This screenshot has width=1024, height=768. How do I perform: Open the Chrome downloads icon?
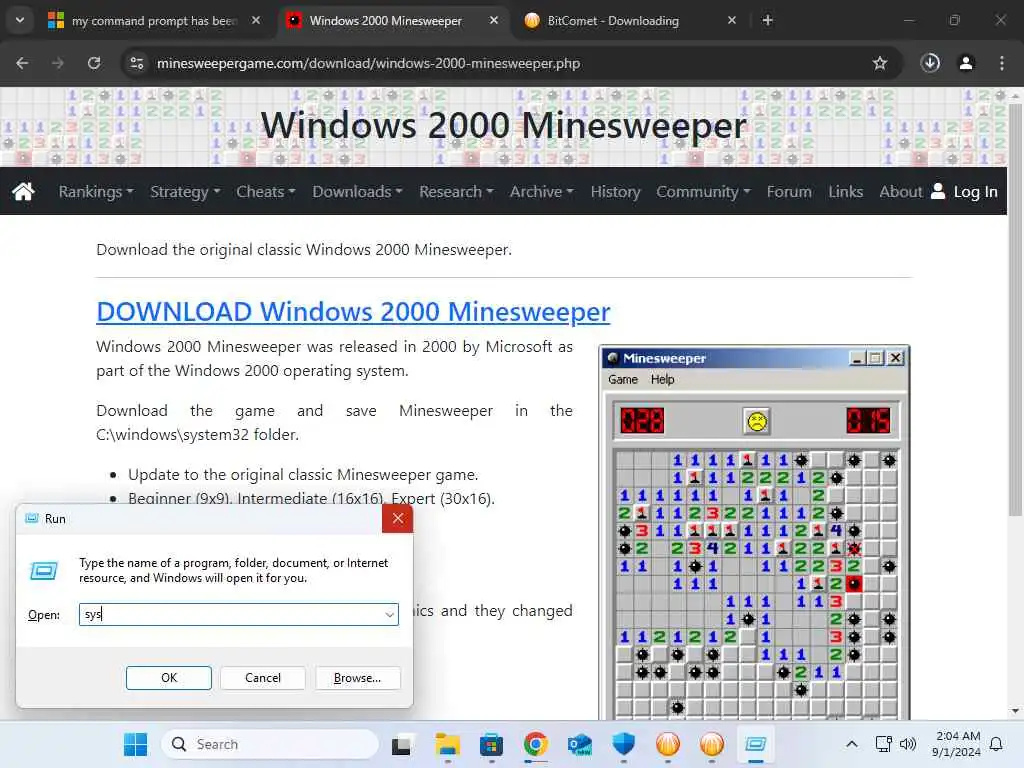tap(930, 63)
